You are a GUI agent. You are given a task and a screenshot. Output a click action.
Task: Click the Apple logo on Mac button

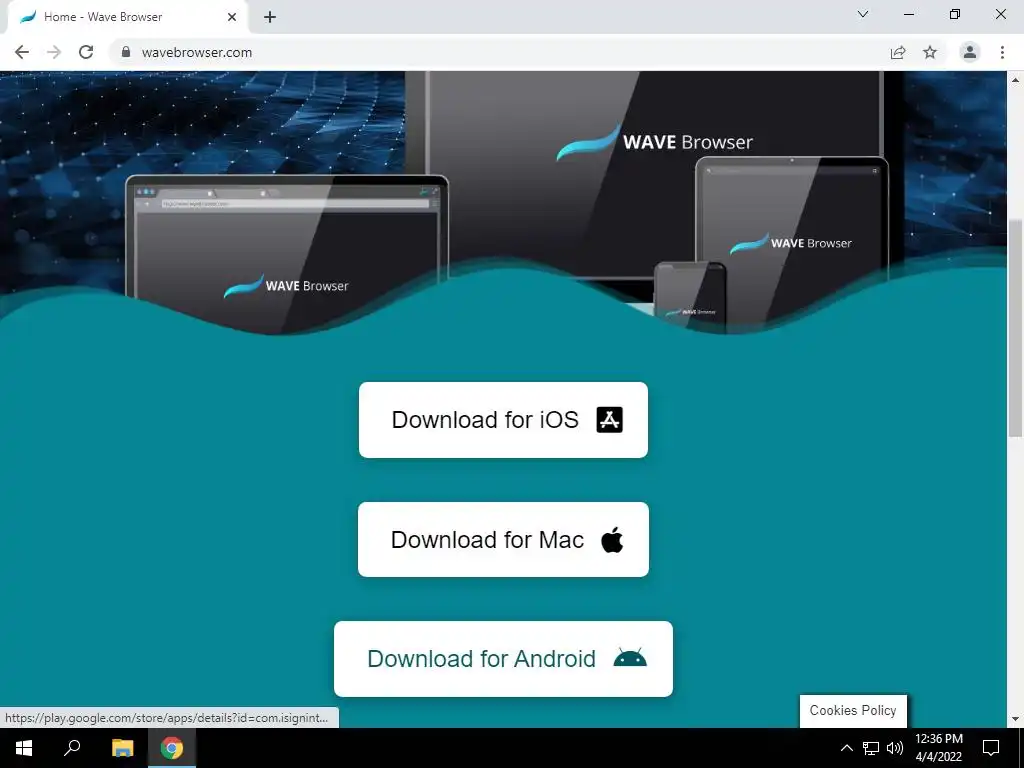pos(612,540)
